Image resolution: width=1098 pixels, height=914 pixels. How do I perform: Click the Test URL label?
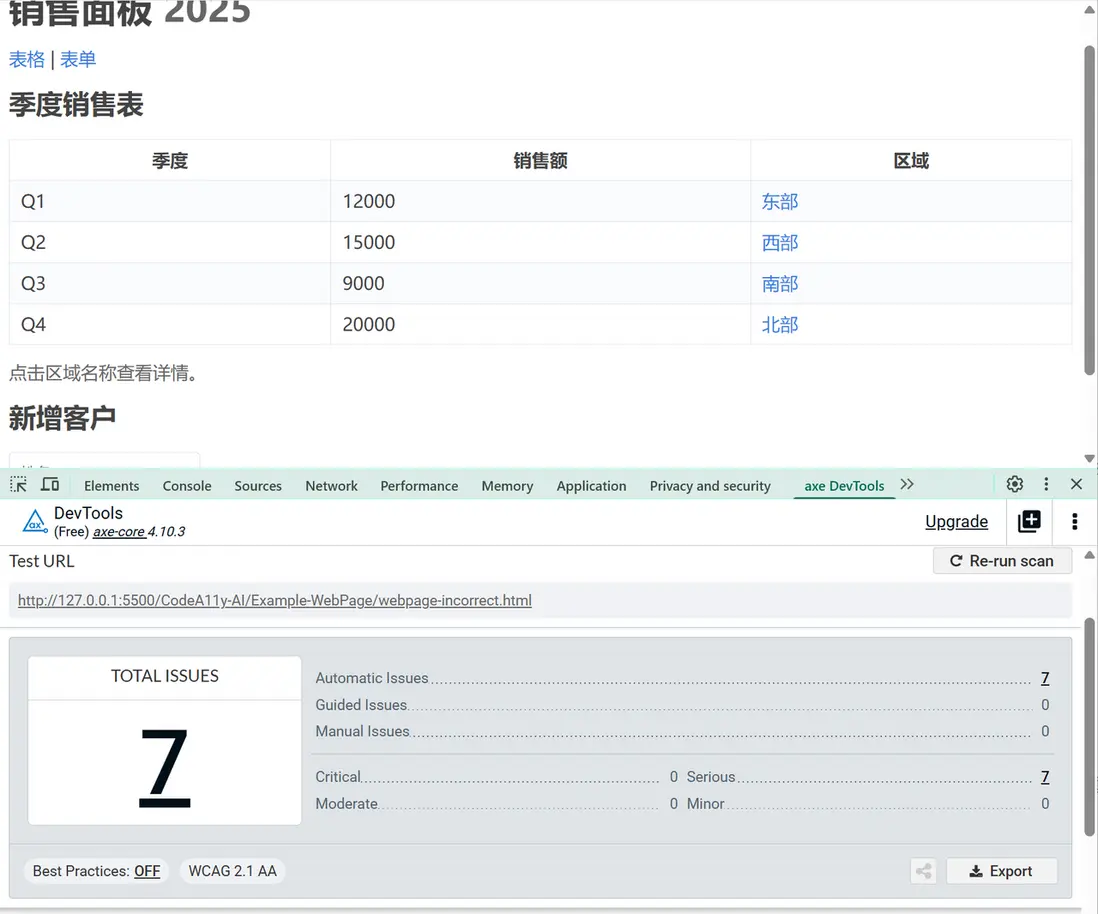41,561
